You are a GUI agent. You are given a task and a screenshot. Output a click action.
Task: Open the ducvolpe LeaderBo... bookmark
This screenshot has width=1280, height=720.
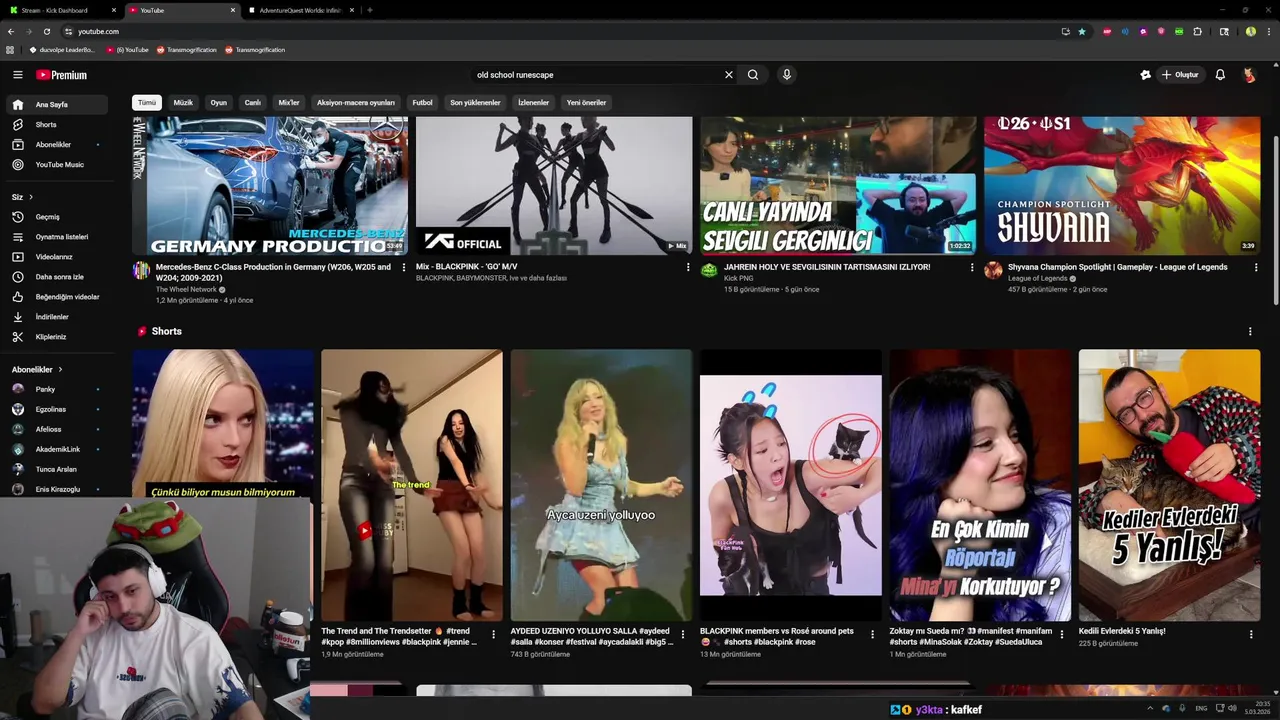pos(62,50)
